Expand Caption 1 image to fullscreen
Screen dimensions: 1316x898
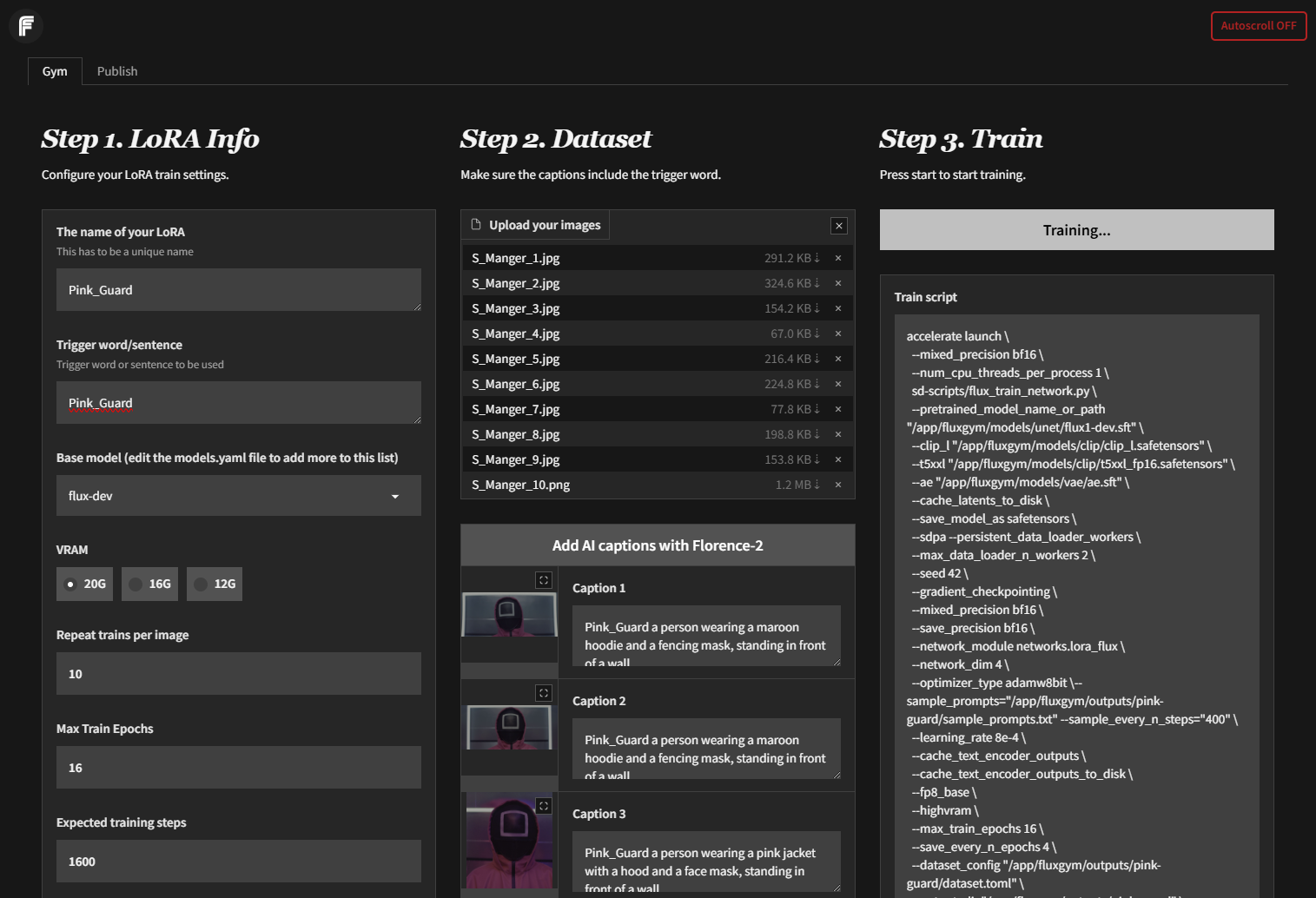[544, 580]
